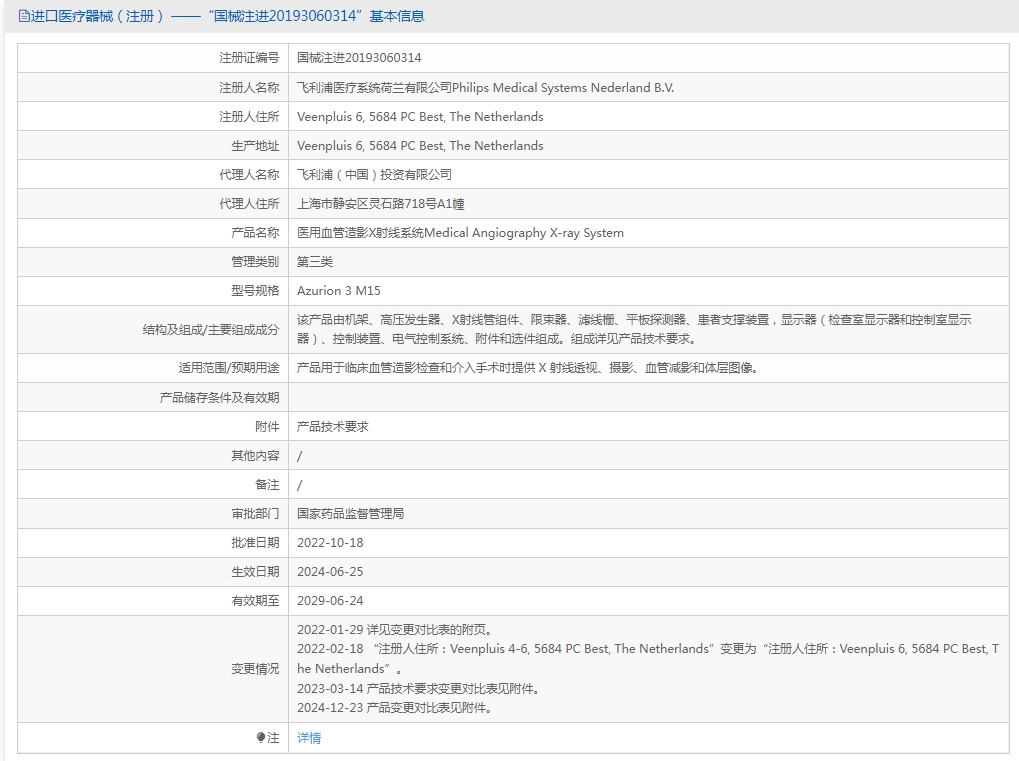Click agent name 飞利浦（中国）投资有限公司
The width and height of the screenshot is (1019, 761).
374,174
